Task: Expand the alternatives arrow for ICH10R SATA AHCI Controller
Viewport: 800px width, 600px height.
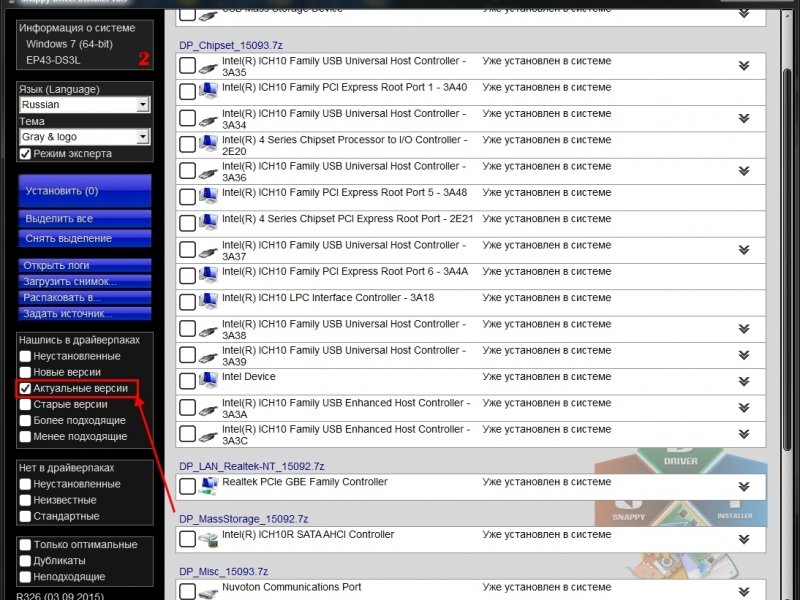Action: coord(744,539)
